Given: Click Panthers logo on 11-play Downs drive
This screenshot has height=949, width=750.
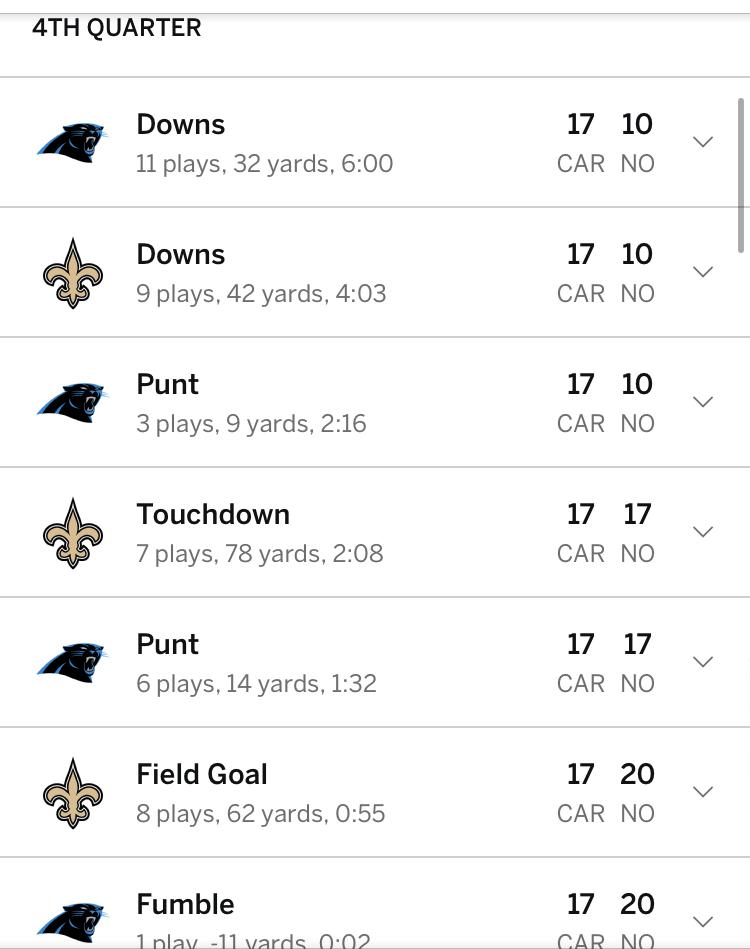Looking at the screenshot, I should pos(72,142).
